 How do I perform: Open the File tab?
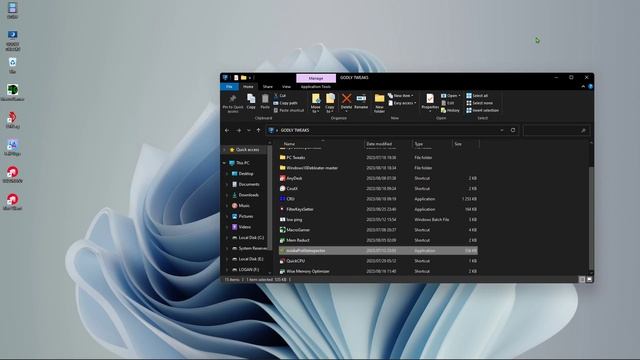click(229, 87)
